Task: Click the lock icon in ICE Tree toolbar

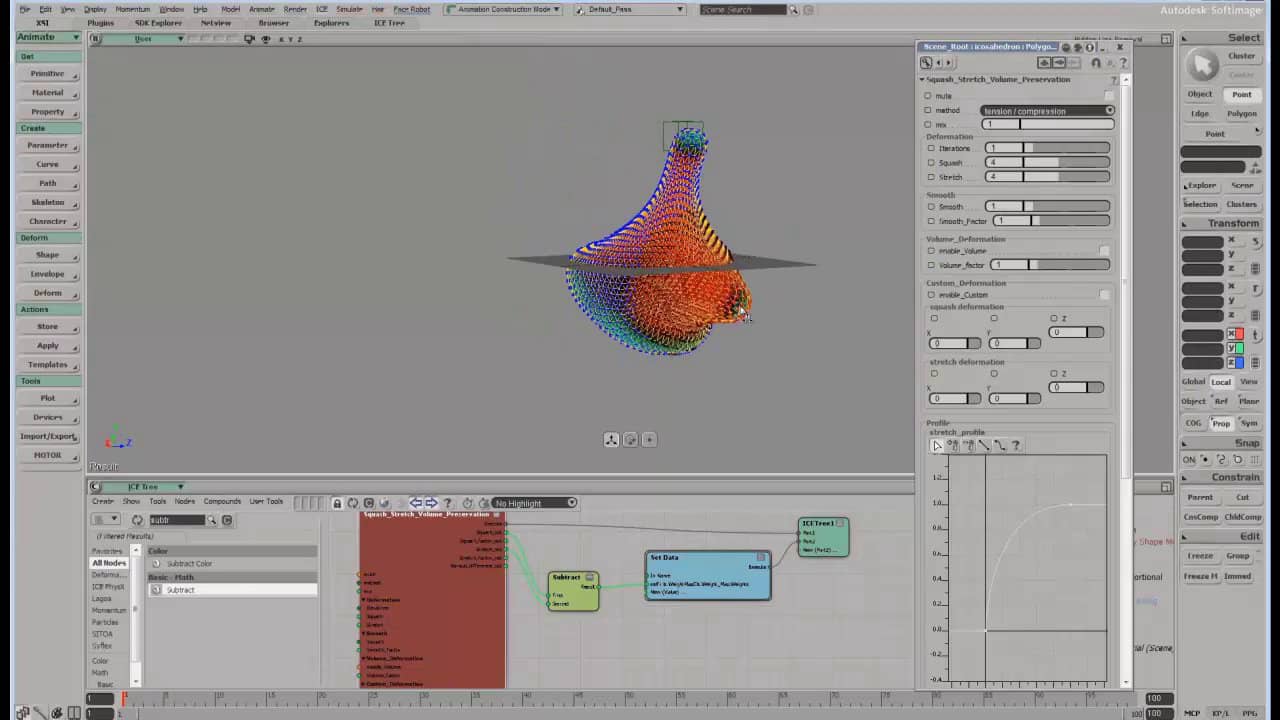Action: (337, 503)
